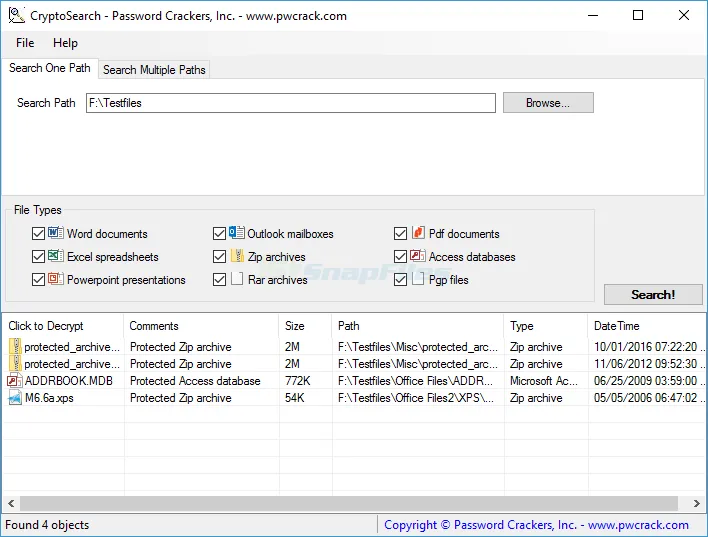Sort results by the Type column header

(546, 326)
